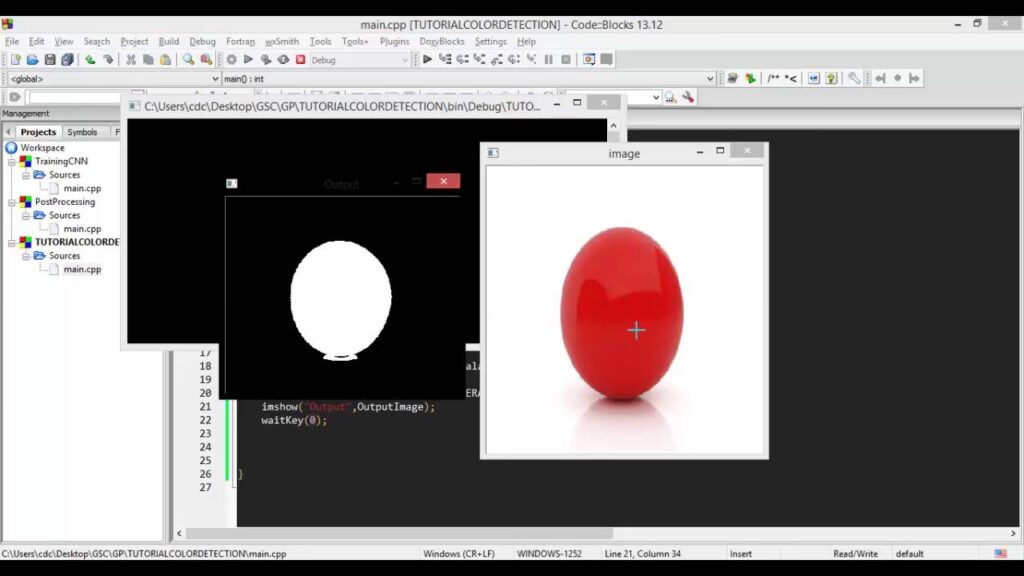Screen dimensions: 1024x576
Task: Click the Save file floppy icon
Action: [x=50, y=60]
